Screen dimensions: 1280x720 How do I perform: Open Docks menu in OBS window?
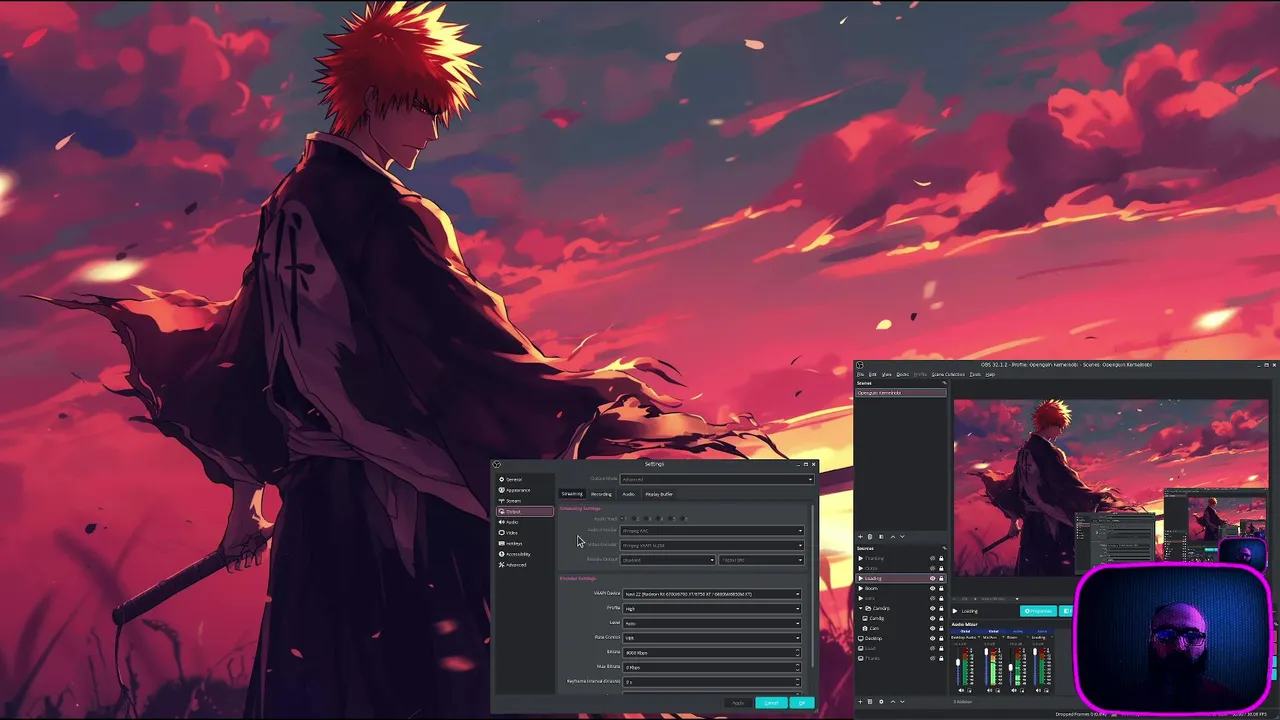coord(902,374)
